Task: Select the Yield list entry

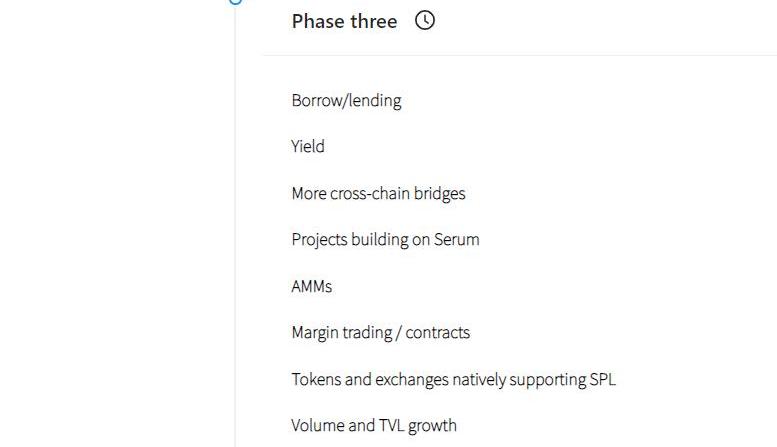Action: [308, 147]
